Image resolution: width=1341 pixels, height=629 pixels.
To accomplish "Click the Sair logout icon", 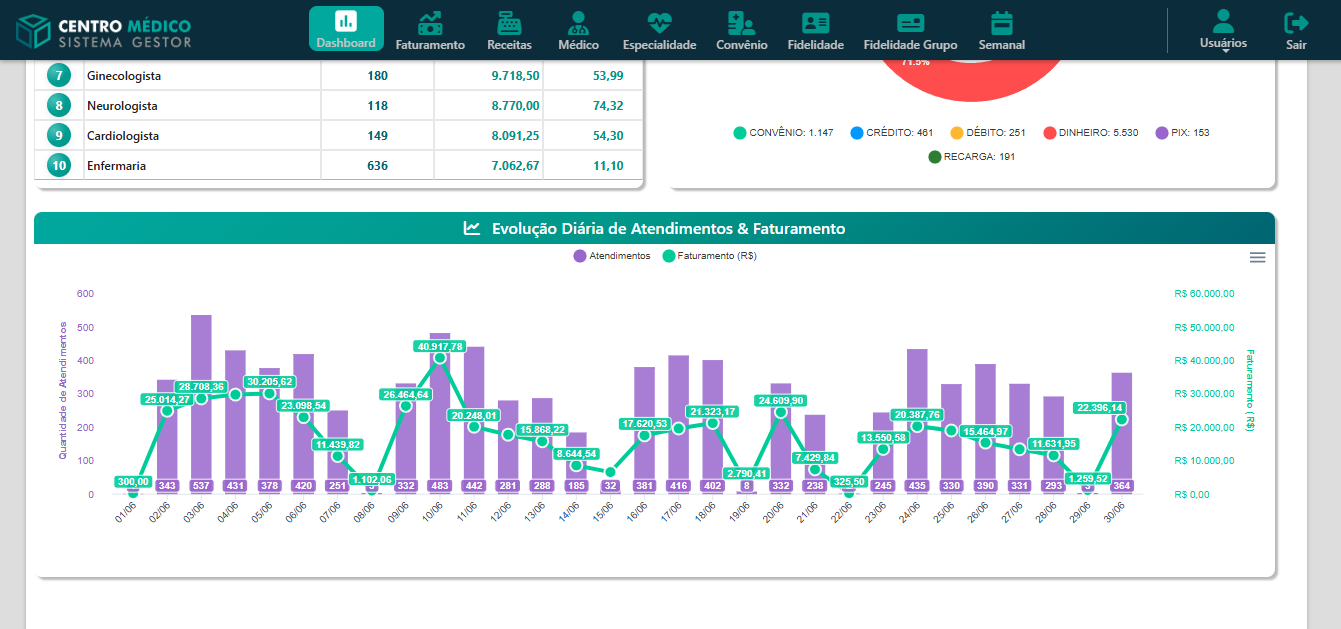I will pos(1296,23).
